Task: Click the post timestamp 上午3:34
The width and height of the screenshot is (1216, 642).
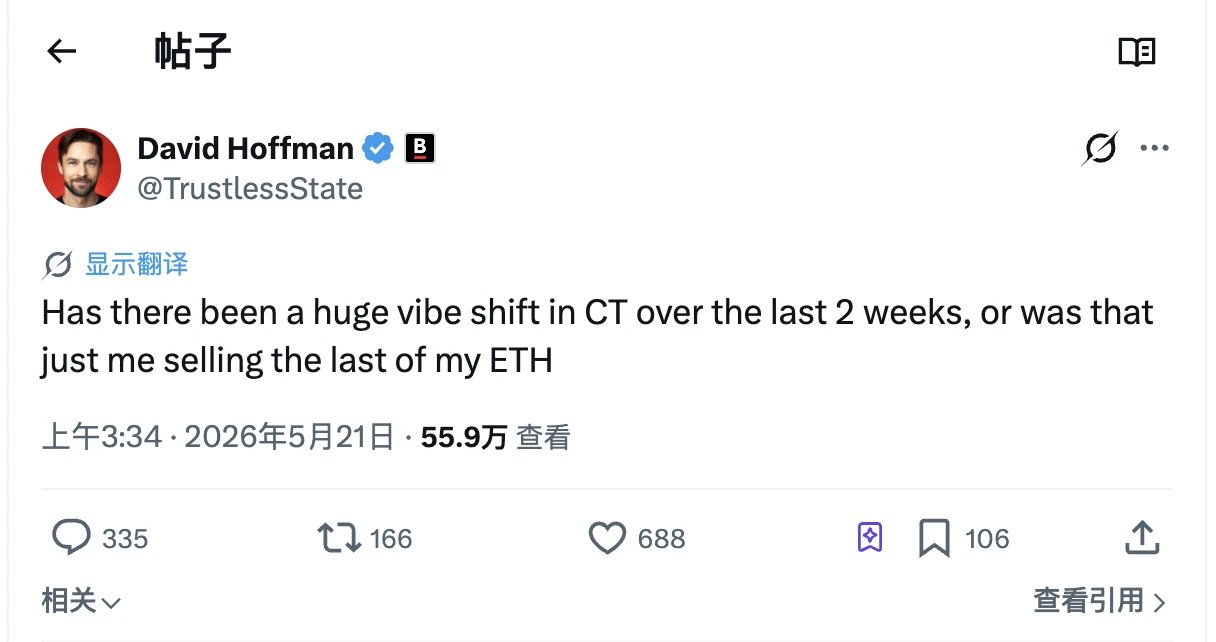Action: pyautogui.click(x=101, y=437)
